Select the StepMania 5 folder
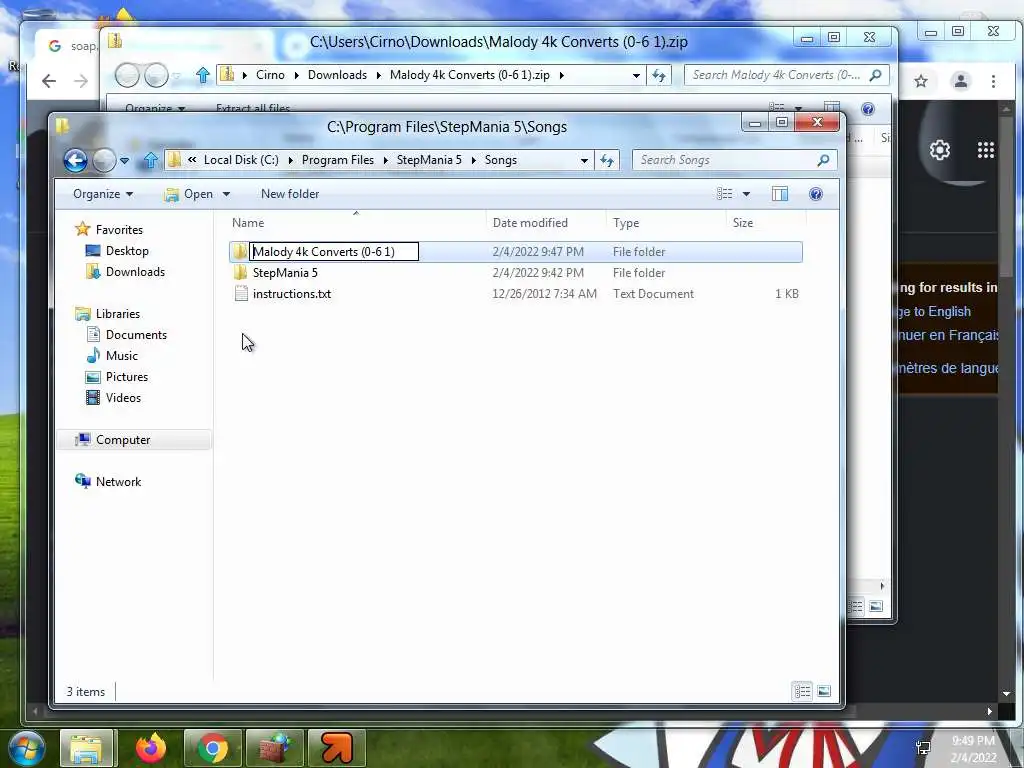 [285, 273]
